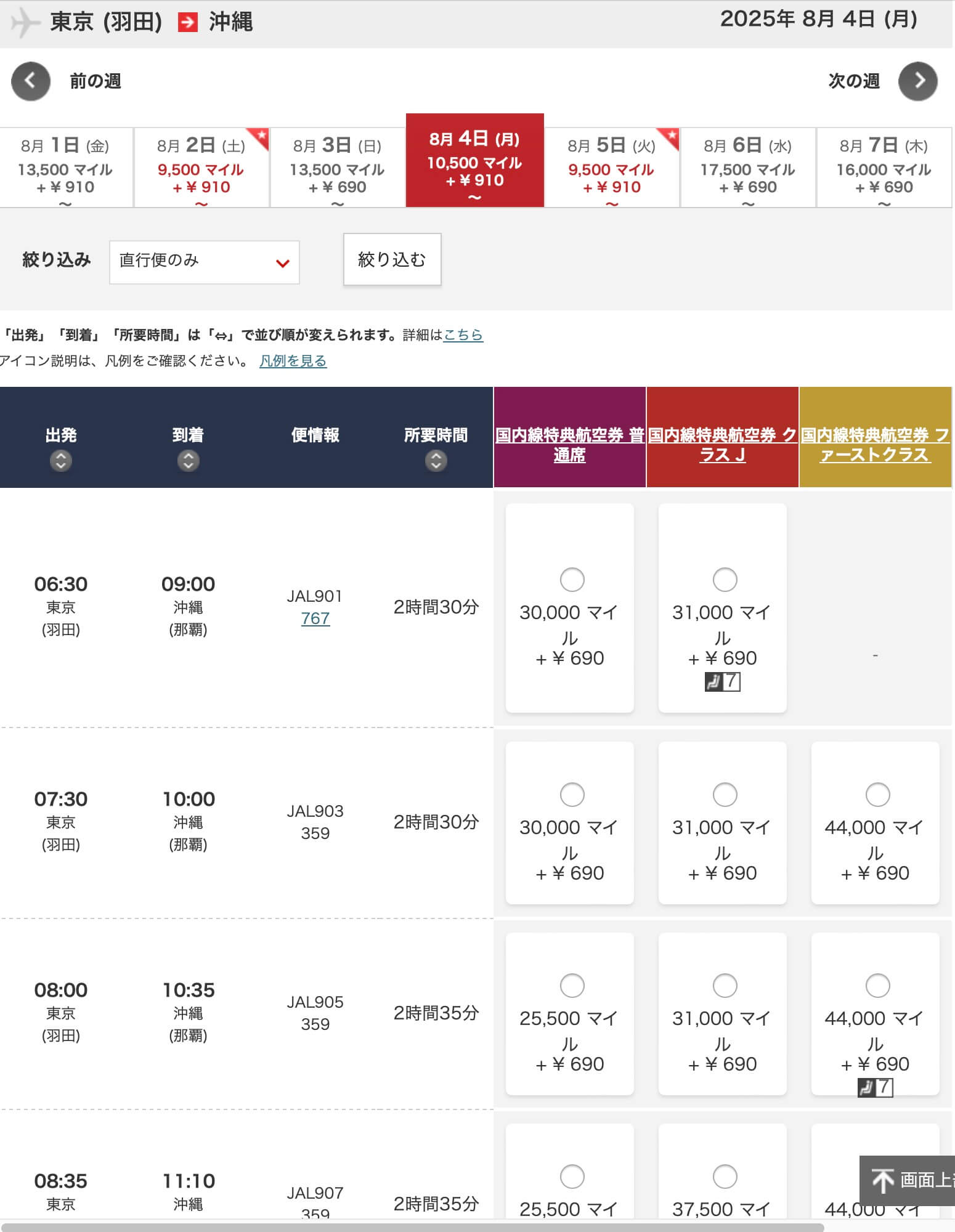This screenshot has height=1232, width=955.
Task: Select JAL903 Class J 31,000 miles fare
Action: tap(725, 794)
